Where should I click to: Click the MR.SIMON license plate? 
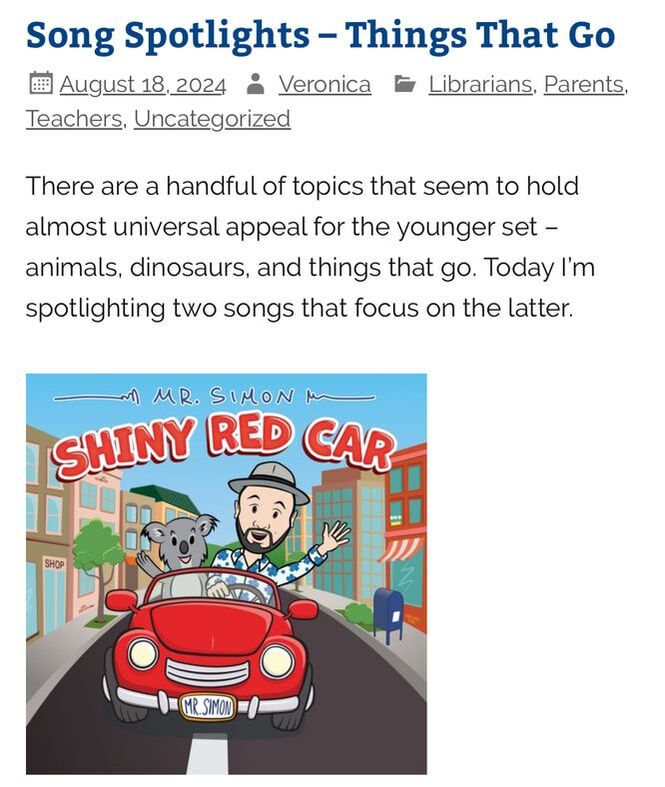click(x=207, y=707)
